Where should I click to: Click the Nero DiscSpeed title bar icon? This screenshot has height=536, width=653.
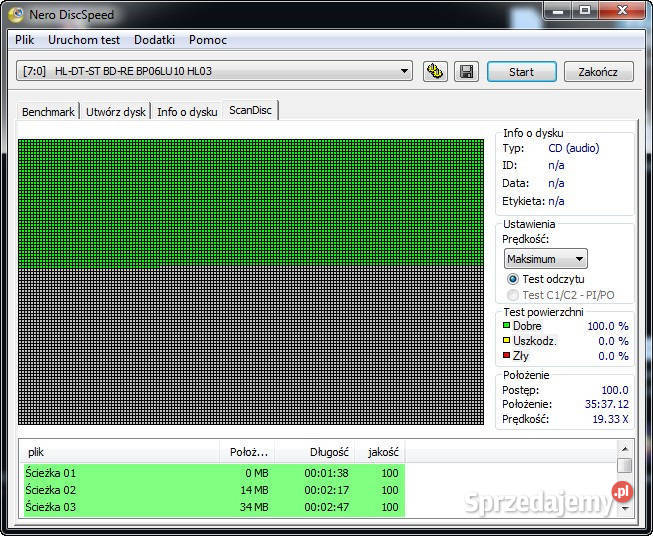click(x=16, y=14)
